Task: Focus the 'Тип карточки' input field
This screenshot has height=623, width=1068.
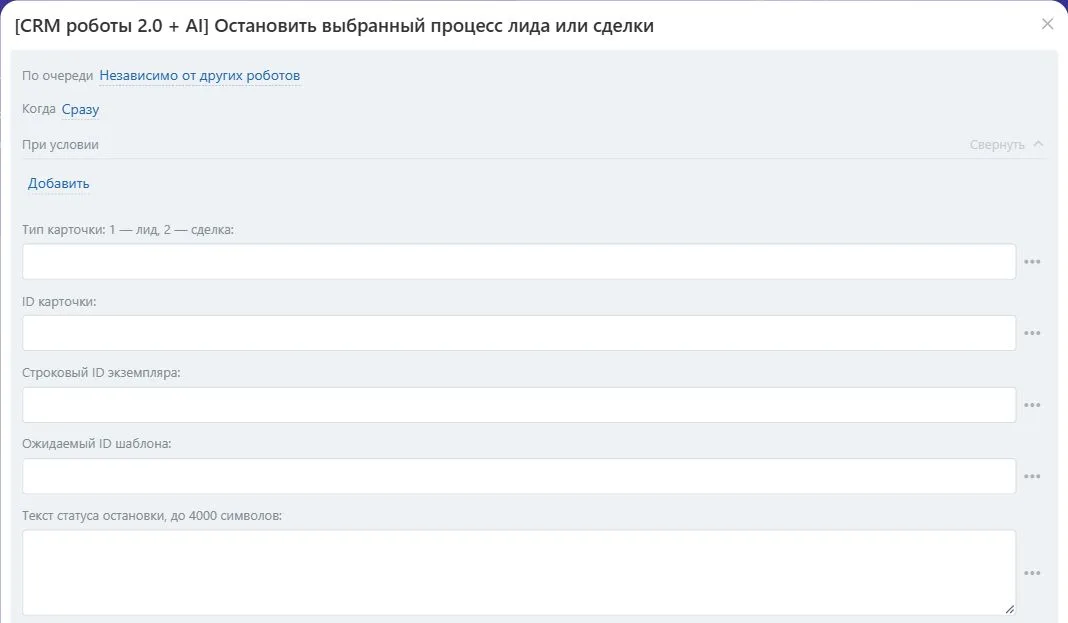Action: point(519,261)
